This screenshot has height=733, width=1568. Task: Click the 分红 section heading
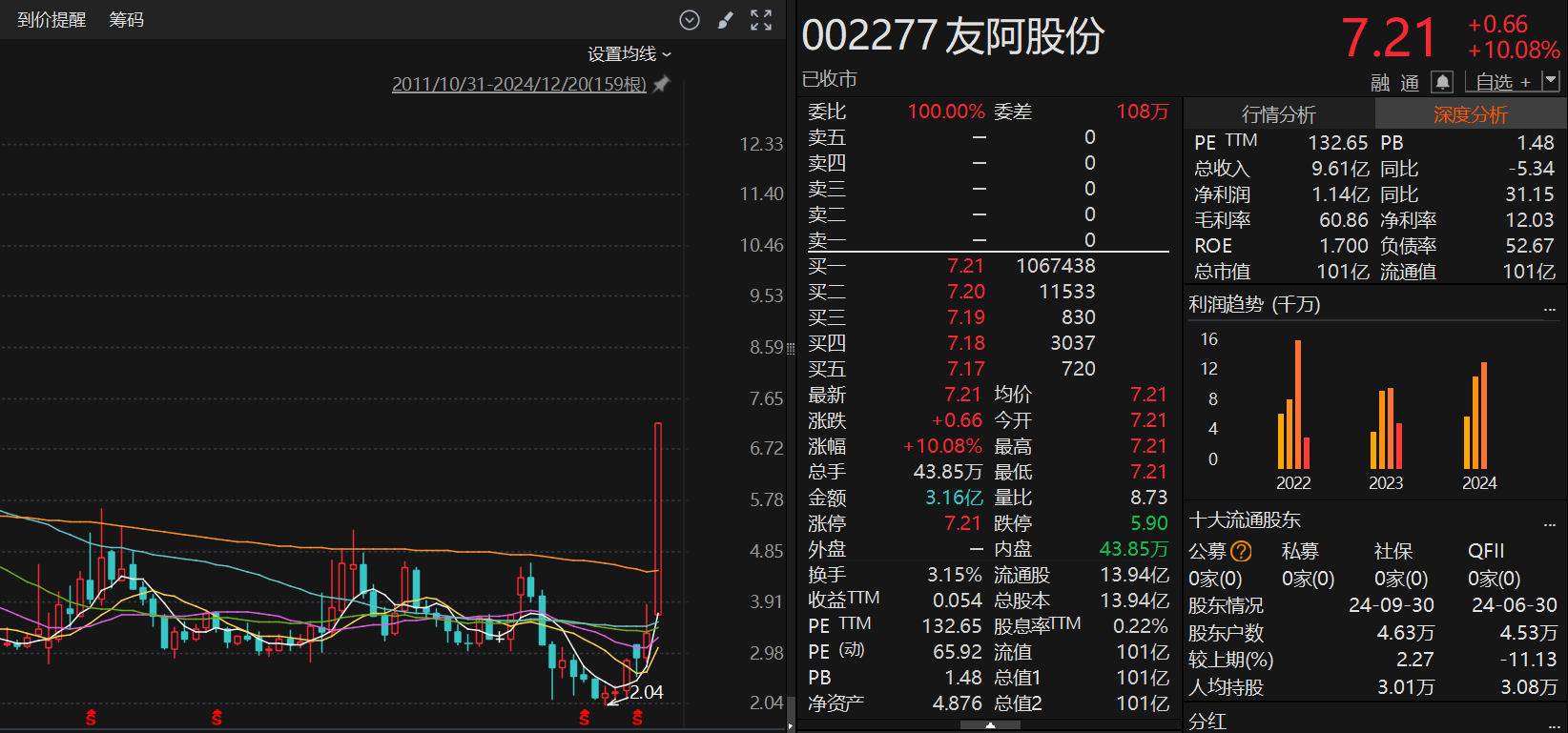point(1207,722)
